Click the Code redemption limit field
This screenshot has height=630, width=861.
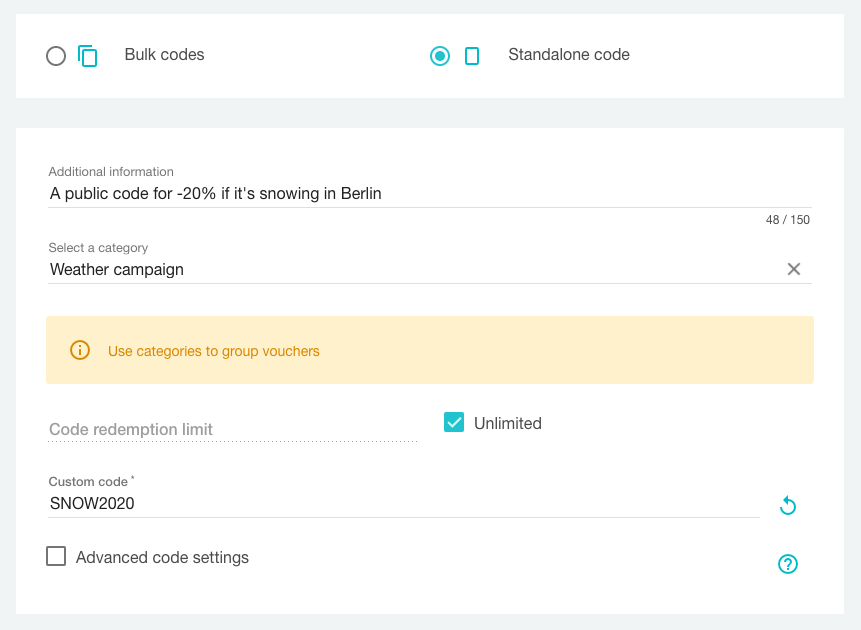pyautogui.click(x=232, y=429)
